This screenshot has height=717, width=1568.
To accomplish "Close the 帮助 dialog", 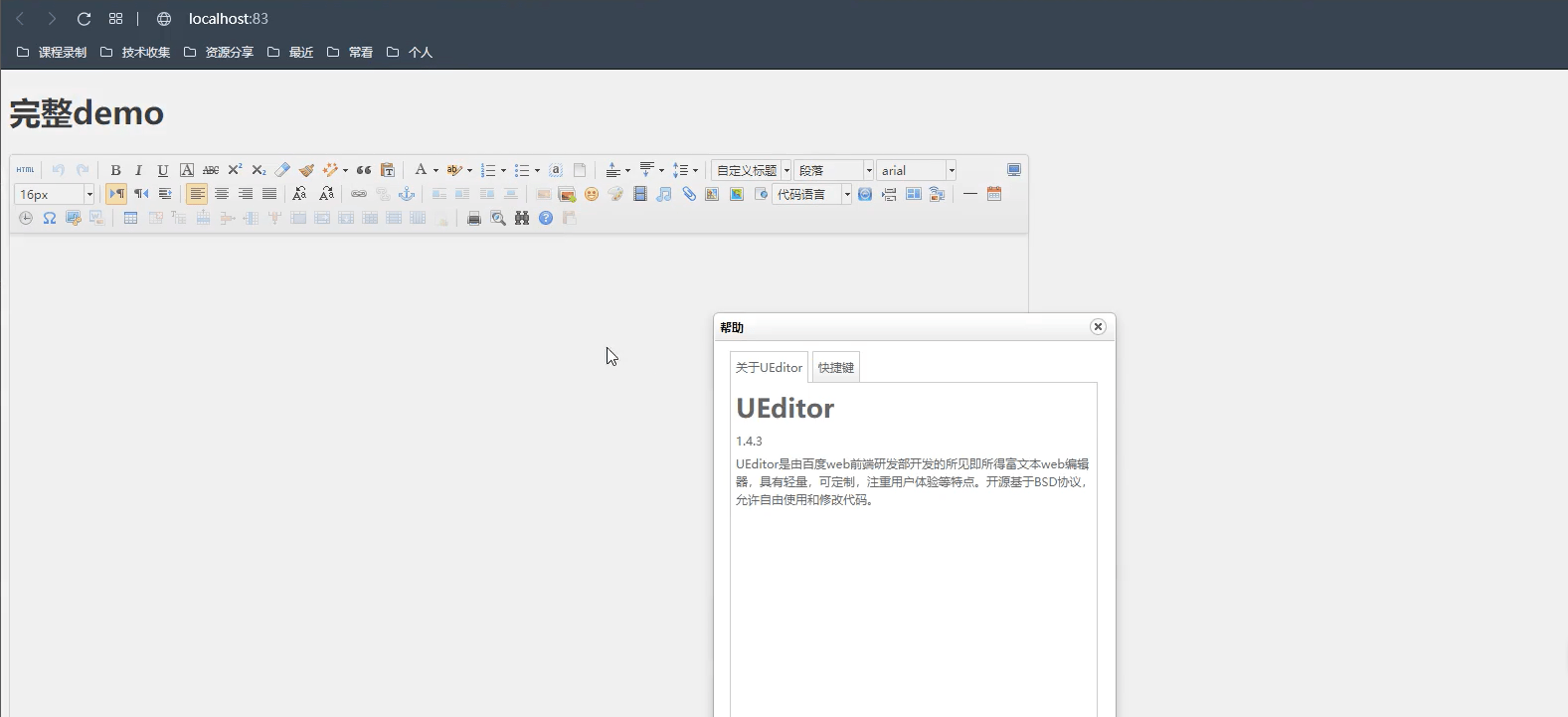I will [1098, 327].
